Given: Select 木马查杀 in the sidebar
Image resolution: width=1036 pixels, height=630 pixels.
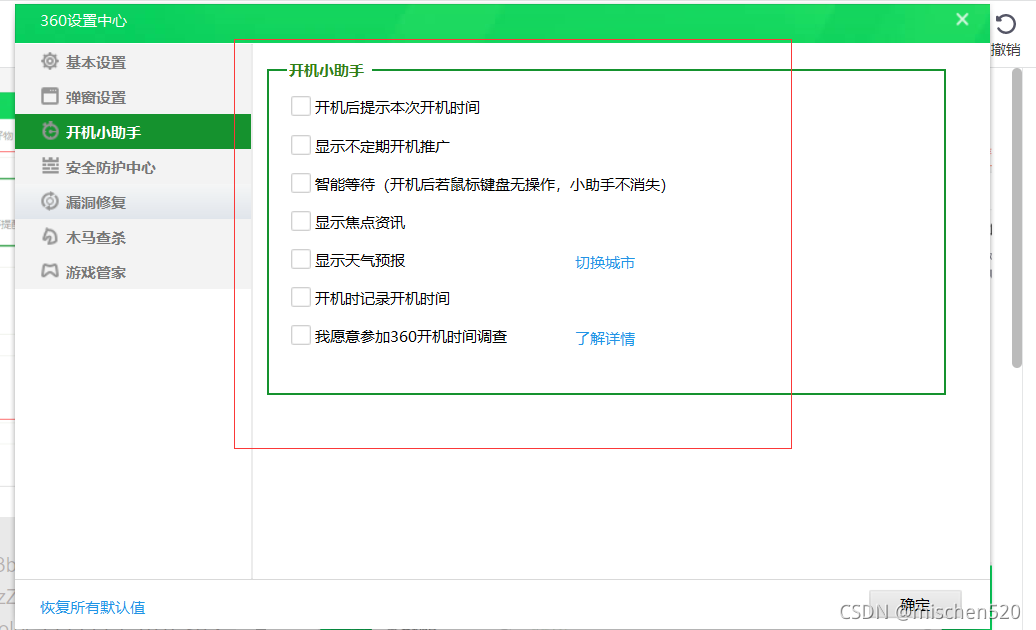Looking at the screenshot, I should click(x=133, y=237).
